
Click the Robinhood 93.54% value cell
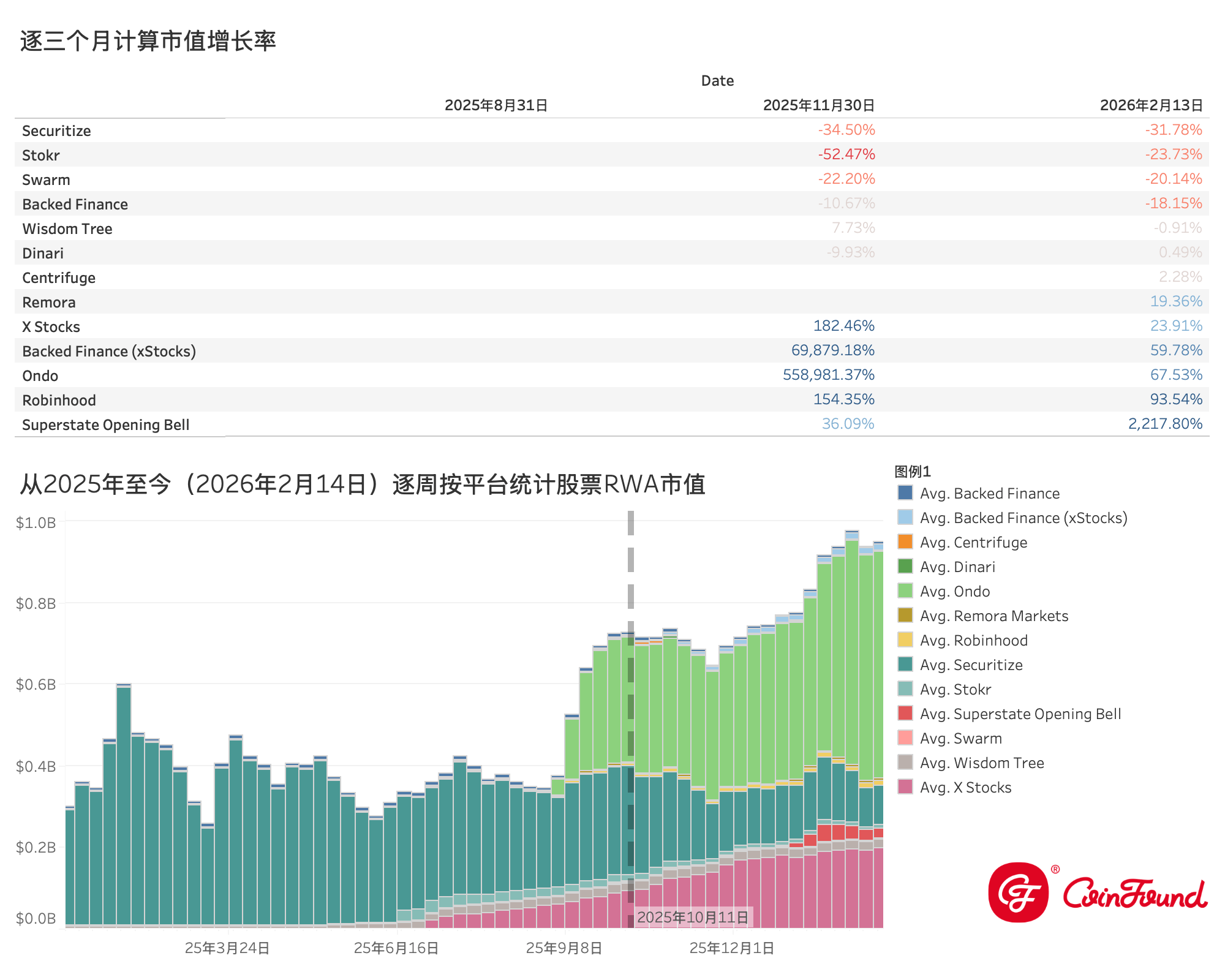coord(1176,399)
